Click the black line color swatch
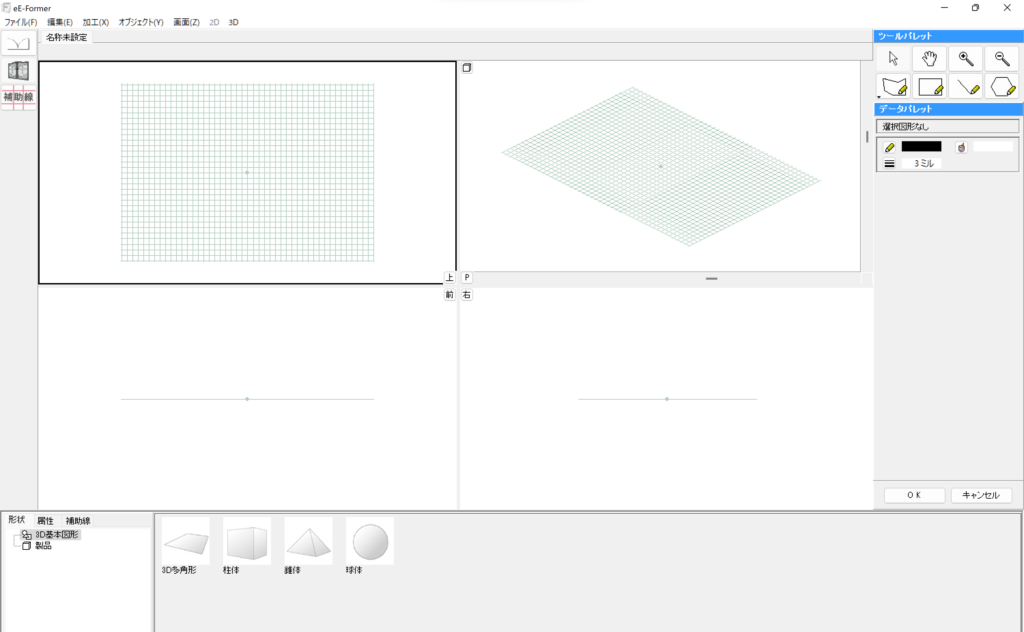The width and height of the screenshot is (1024, 632). 921,146
